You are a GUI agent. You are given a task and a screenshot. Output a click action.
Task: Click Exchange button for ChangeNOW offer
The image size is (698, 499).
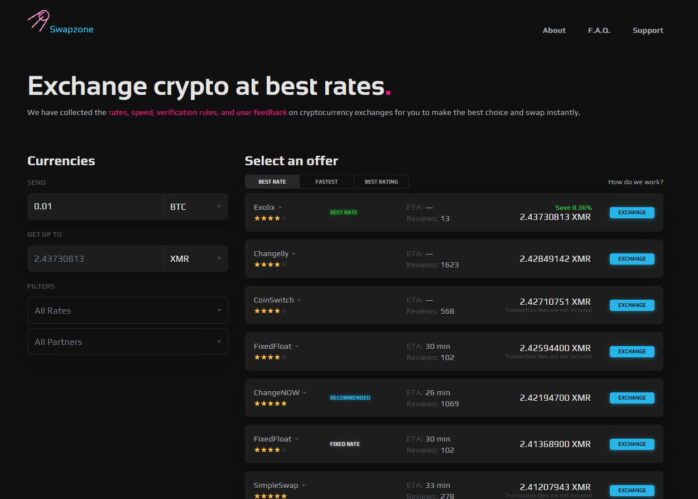click(631, 398)
